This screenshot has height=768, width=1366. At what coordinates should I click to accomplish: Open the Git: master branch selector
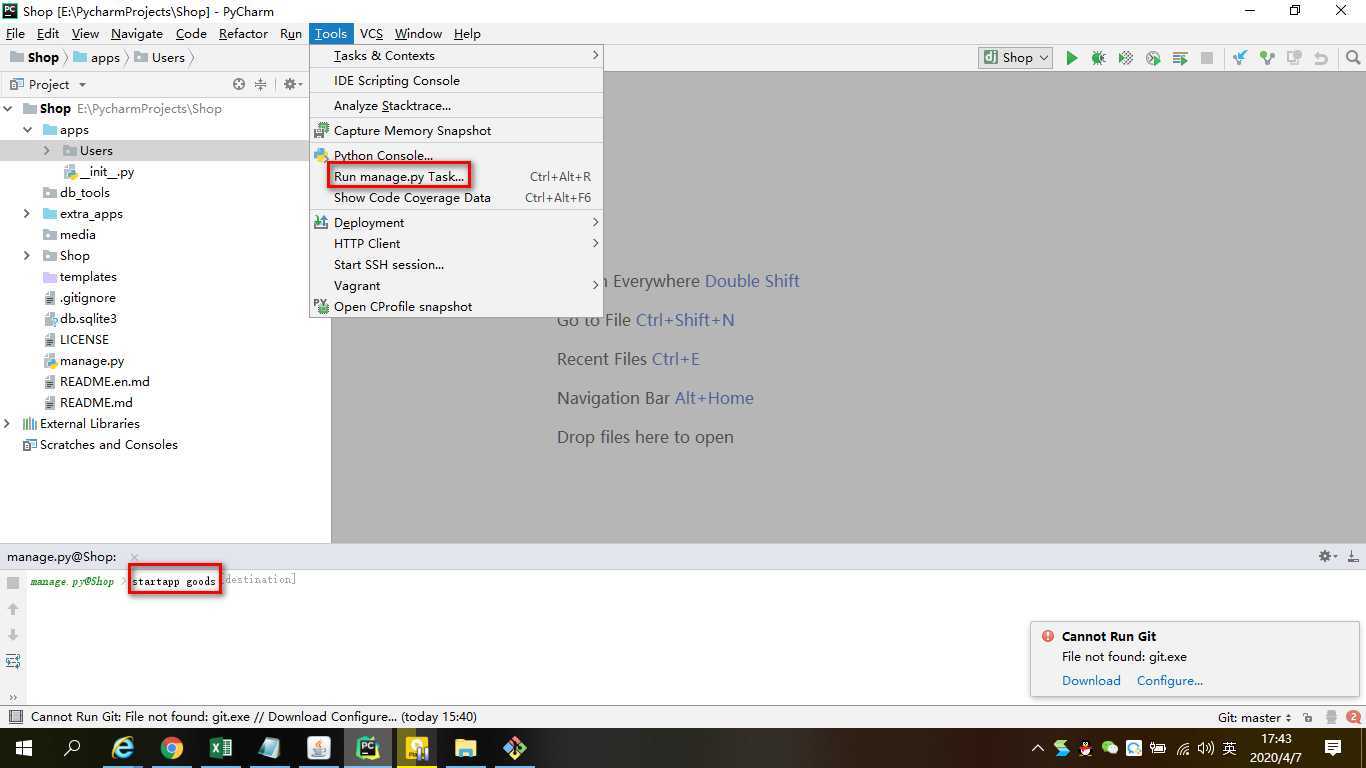point(1254,717)
